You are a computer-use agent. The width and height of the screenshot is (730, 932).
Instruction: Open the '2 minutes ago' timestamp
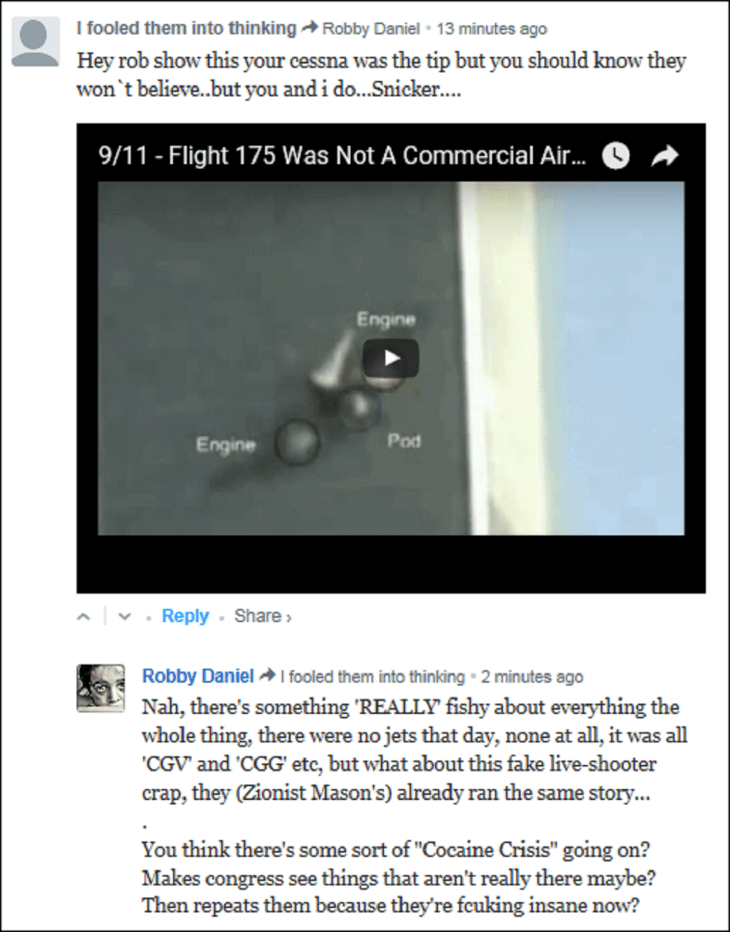tap(532, 676)
